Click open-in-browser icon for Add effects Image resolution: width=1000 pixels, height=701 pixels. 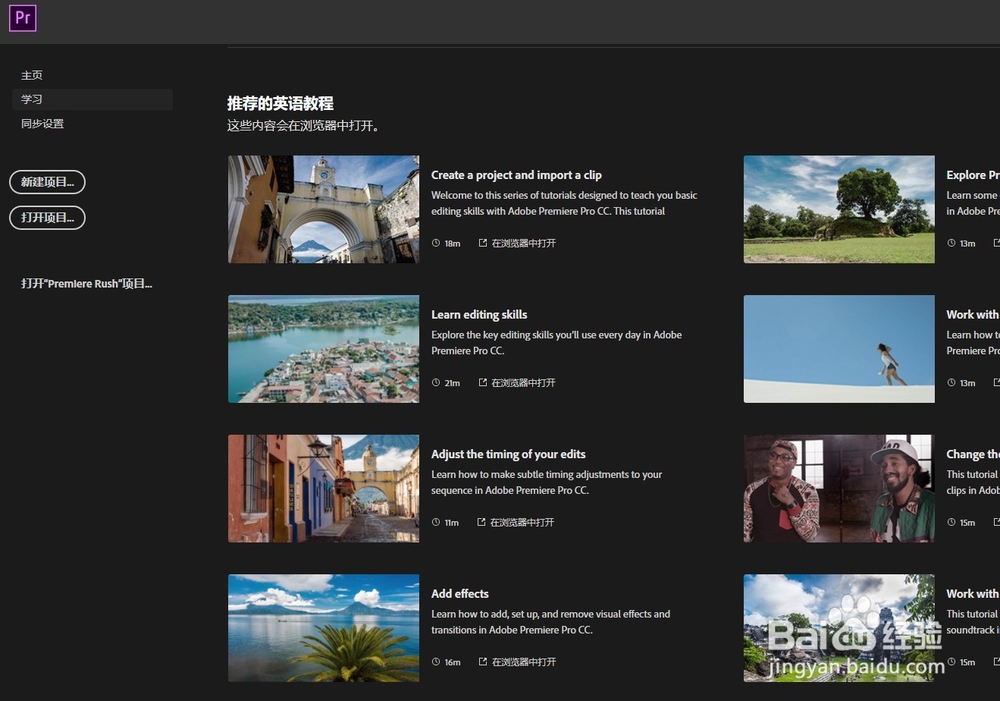(483, 662)
